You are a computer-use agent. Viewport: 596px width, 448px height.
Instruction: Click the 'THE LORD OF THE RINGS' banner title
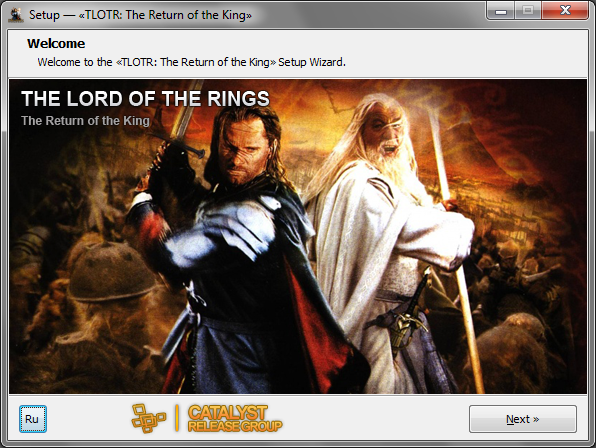(145, 99)
